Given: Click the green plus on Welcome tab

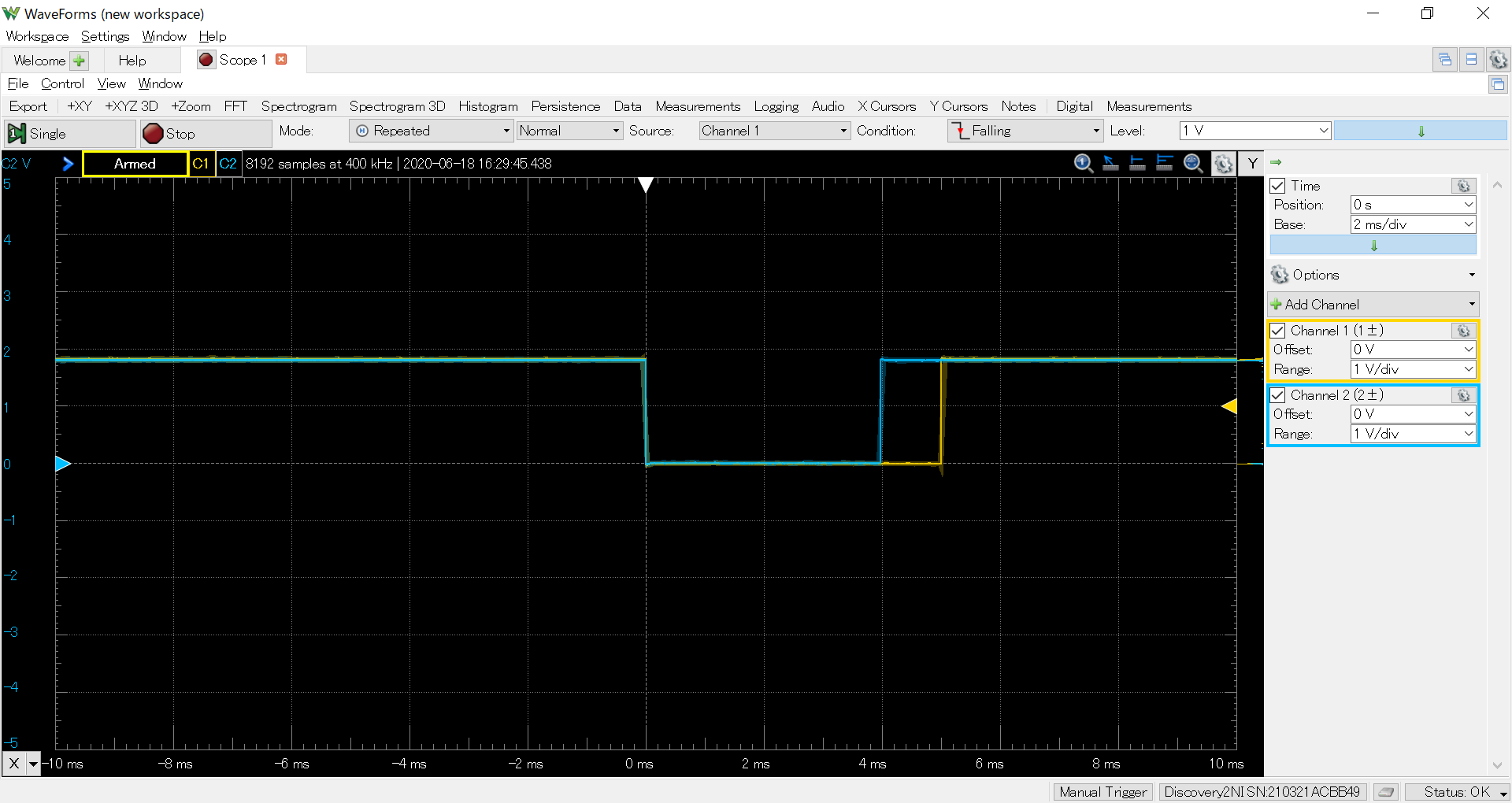Looking at the screenshot, I should point(79,61).
